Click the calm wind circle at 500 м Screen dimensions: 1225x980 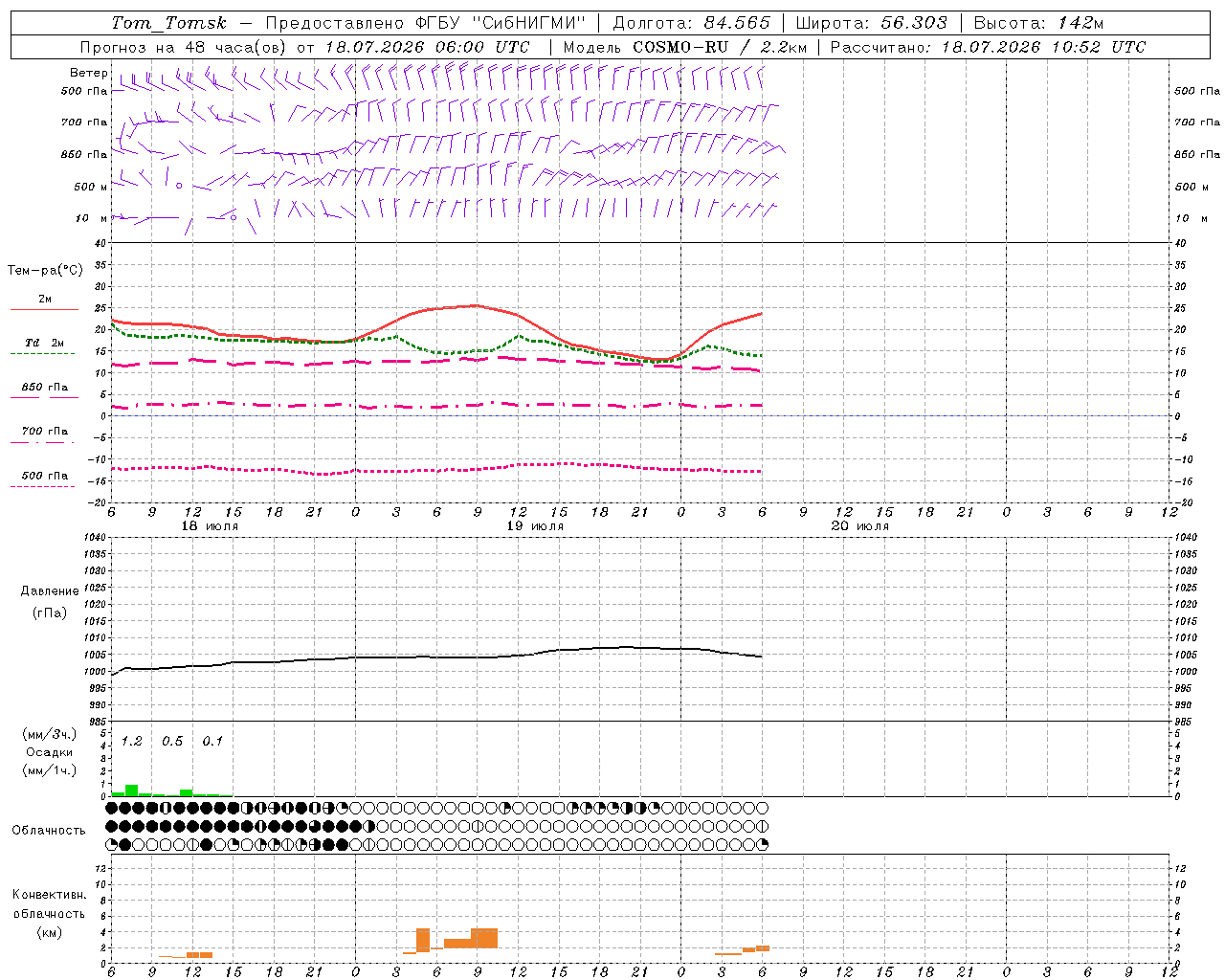tap(179, 186)
